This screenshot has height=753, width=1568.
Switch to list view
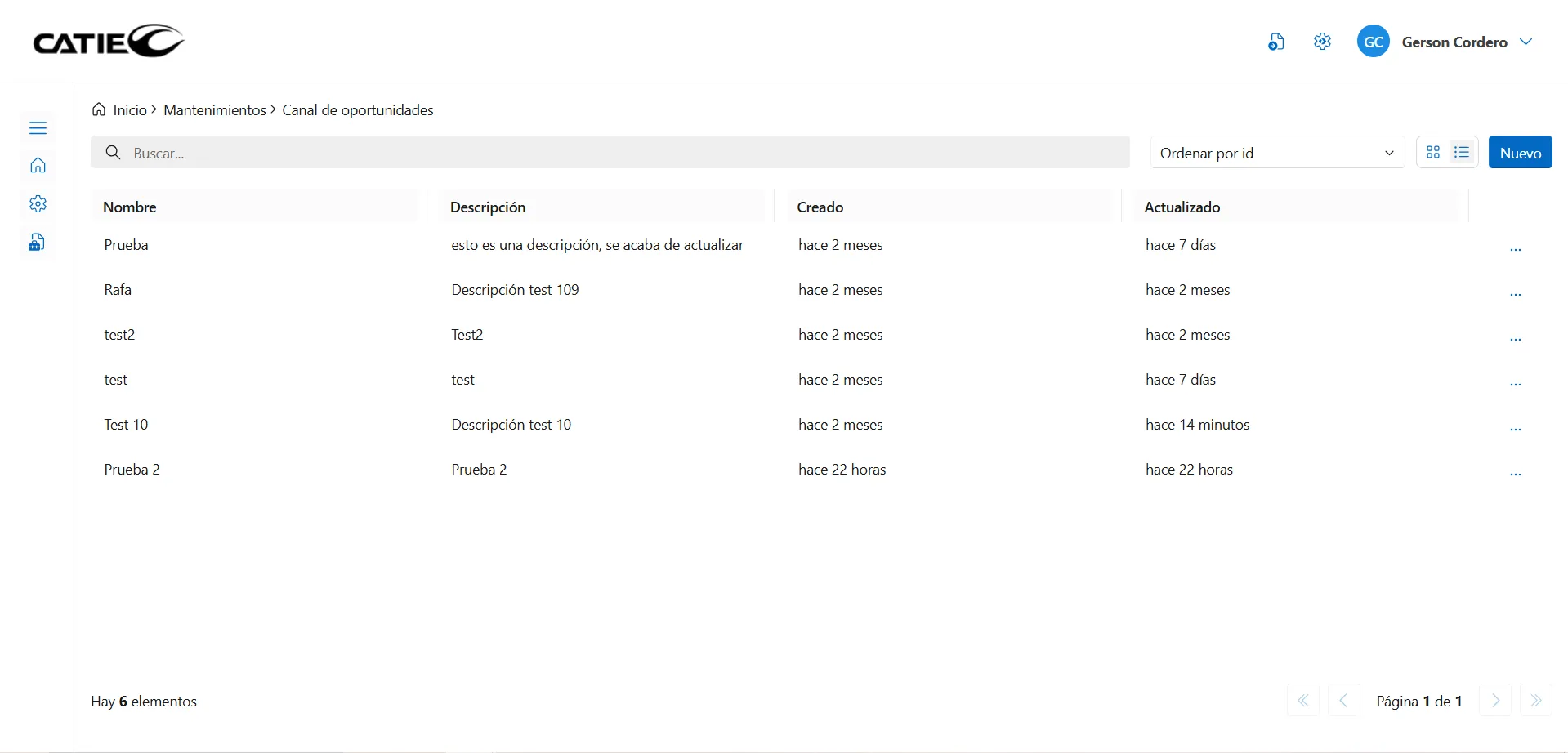pyautogui.click(x=1462, y=153)
